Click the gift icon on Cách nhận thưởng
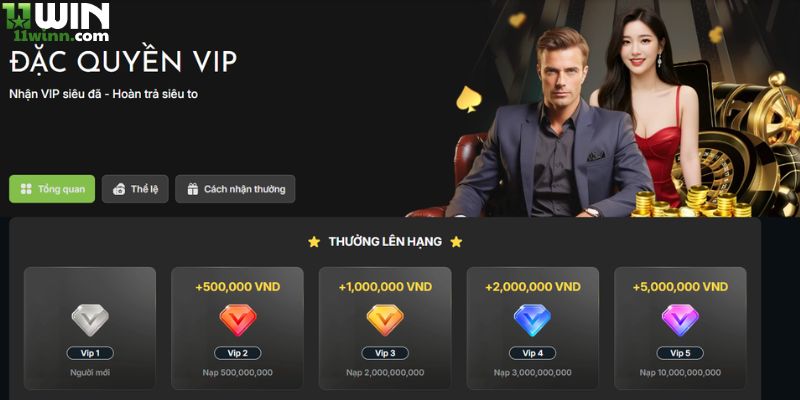This screenshot has width=800, height=400. coord(192,189)
